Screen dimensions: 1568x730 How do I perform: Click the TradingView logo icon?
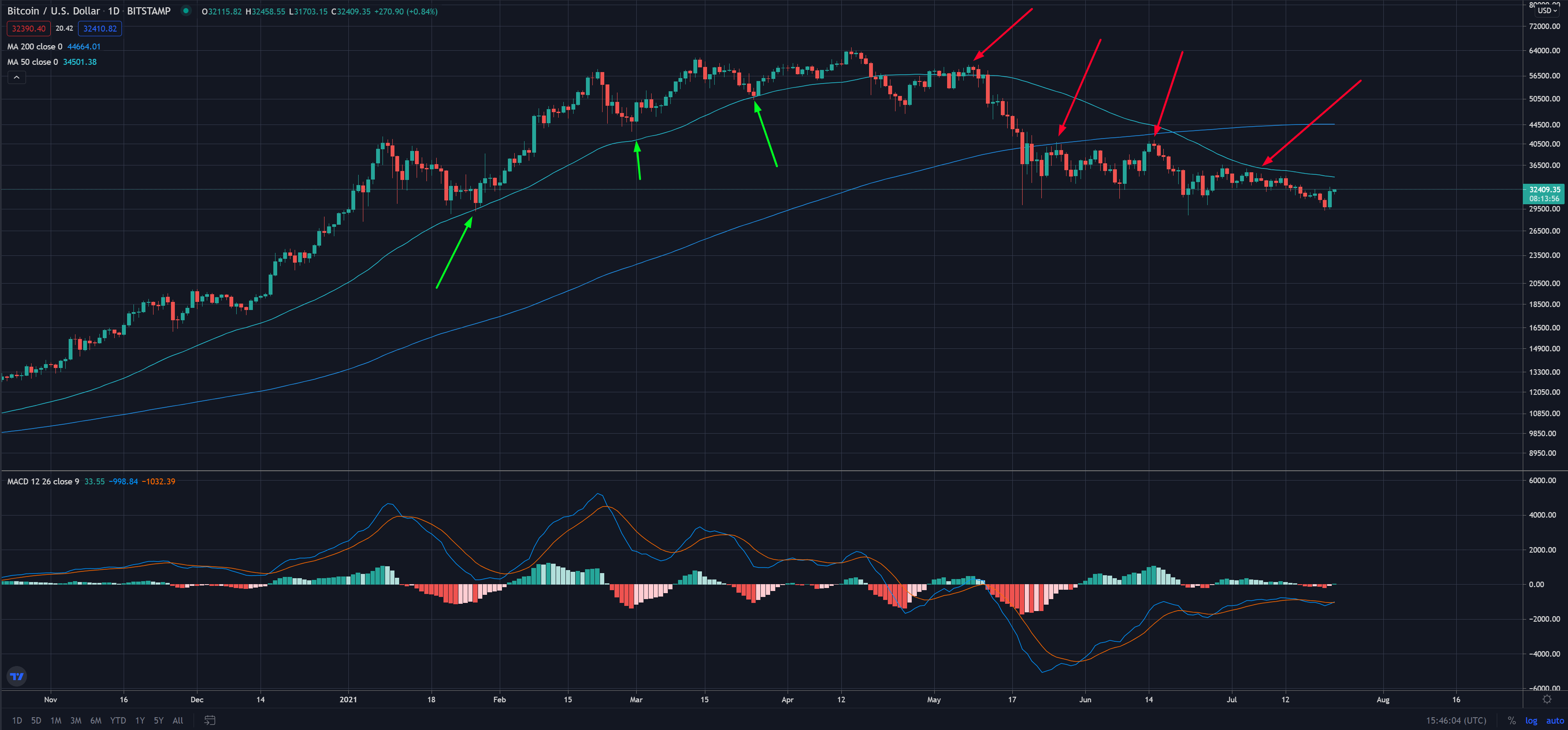[x=17, y=676]
